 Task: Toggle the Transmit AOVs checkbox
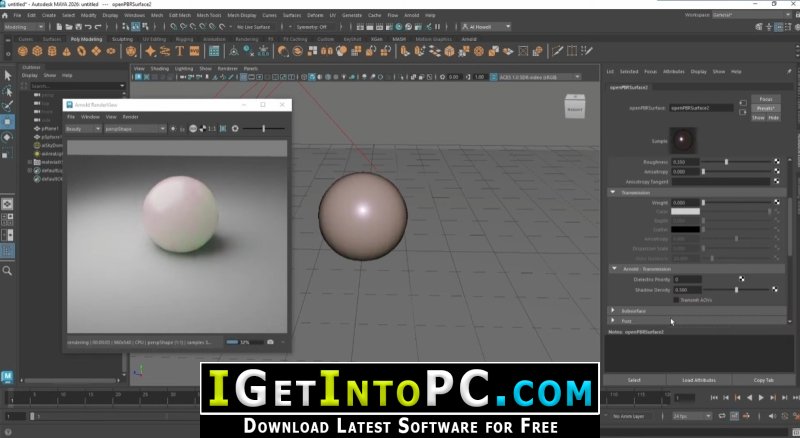676,300
